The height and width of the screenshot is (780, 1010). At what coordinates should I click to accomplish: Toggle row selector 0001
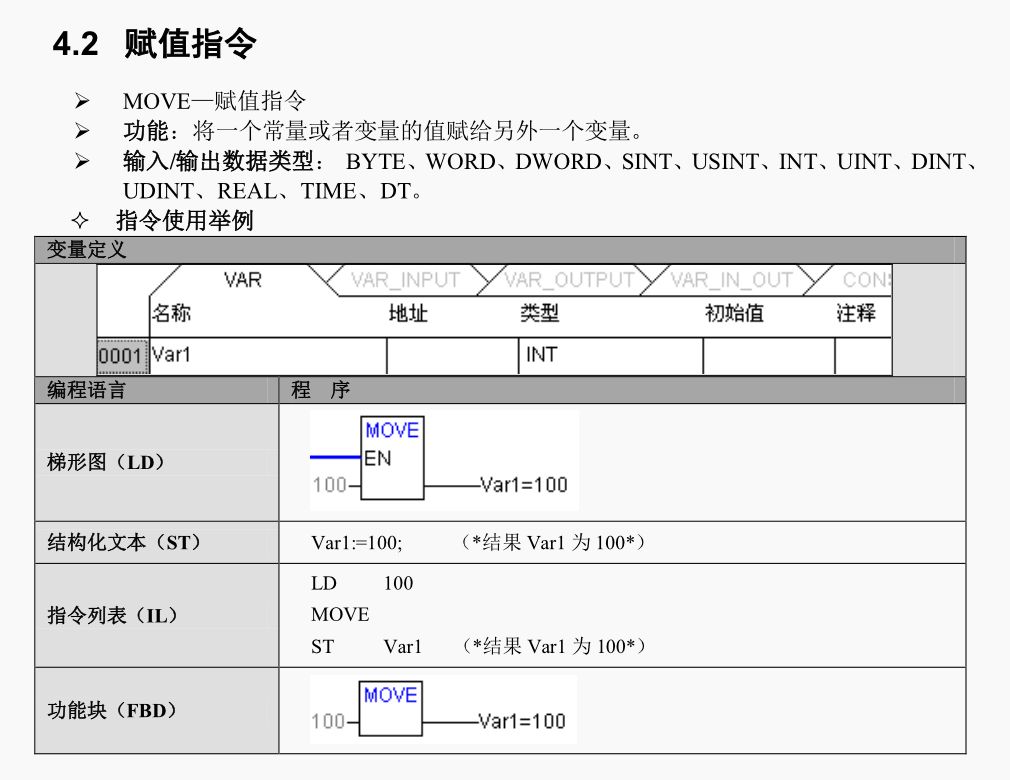pos(119,356)
